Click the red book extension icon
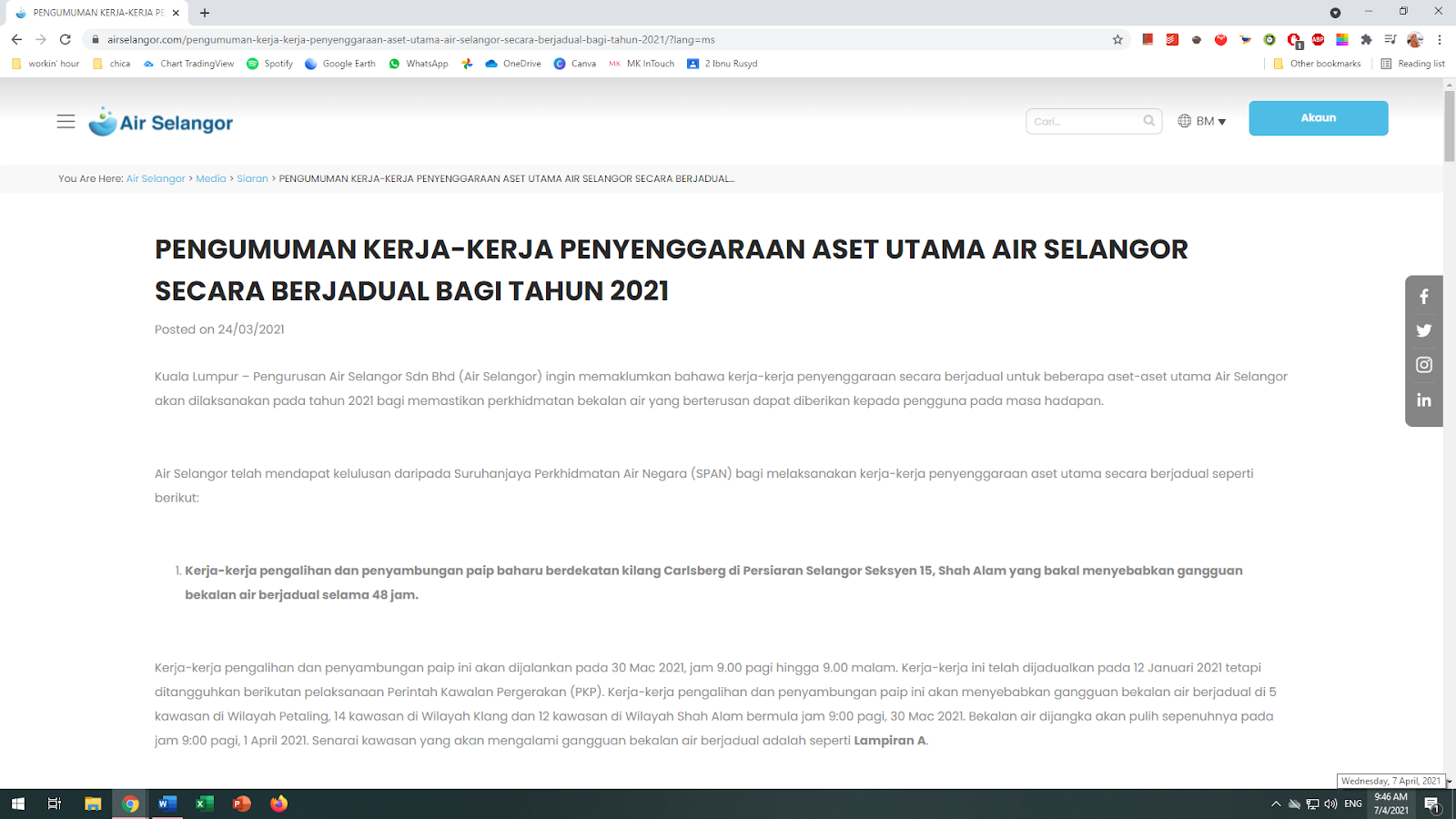The height and width of the screenshot is (819, 1456). [x=1148, y=39]
